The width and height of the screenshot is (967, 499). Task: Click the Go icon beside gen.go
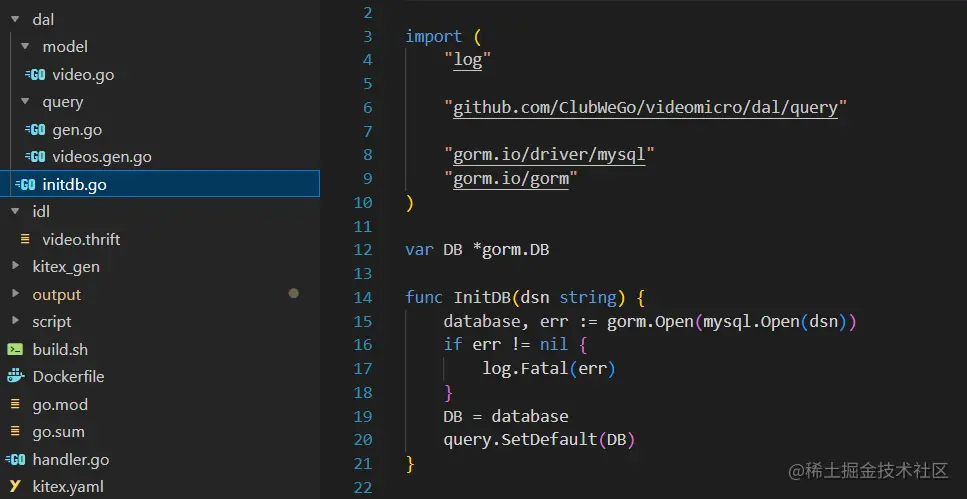click(x=35, y=130)
